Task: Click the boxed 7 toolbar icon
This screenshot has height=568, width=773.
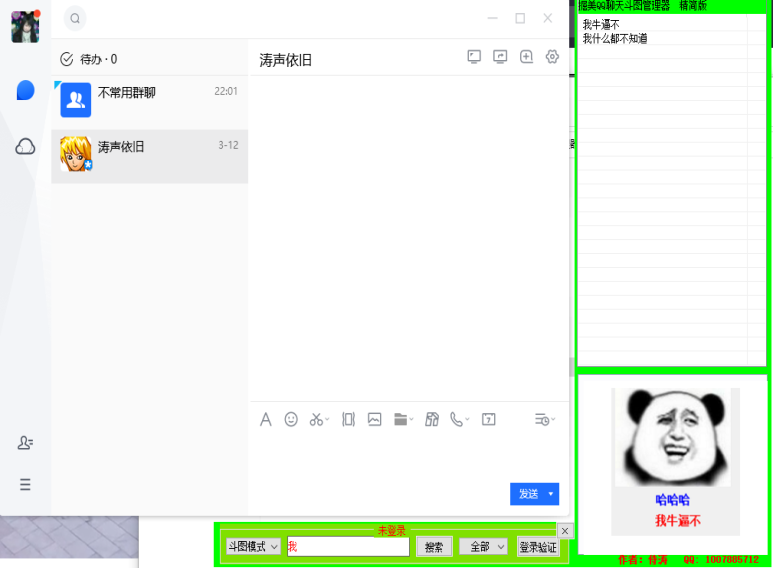Action: (489, 420)
